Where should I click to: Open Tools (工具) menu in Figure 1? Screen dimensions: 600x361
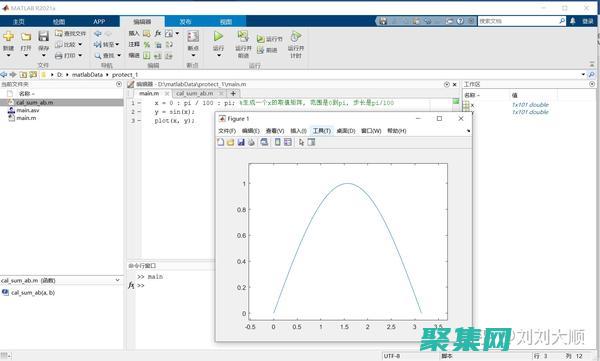point(321,131)
